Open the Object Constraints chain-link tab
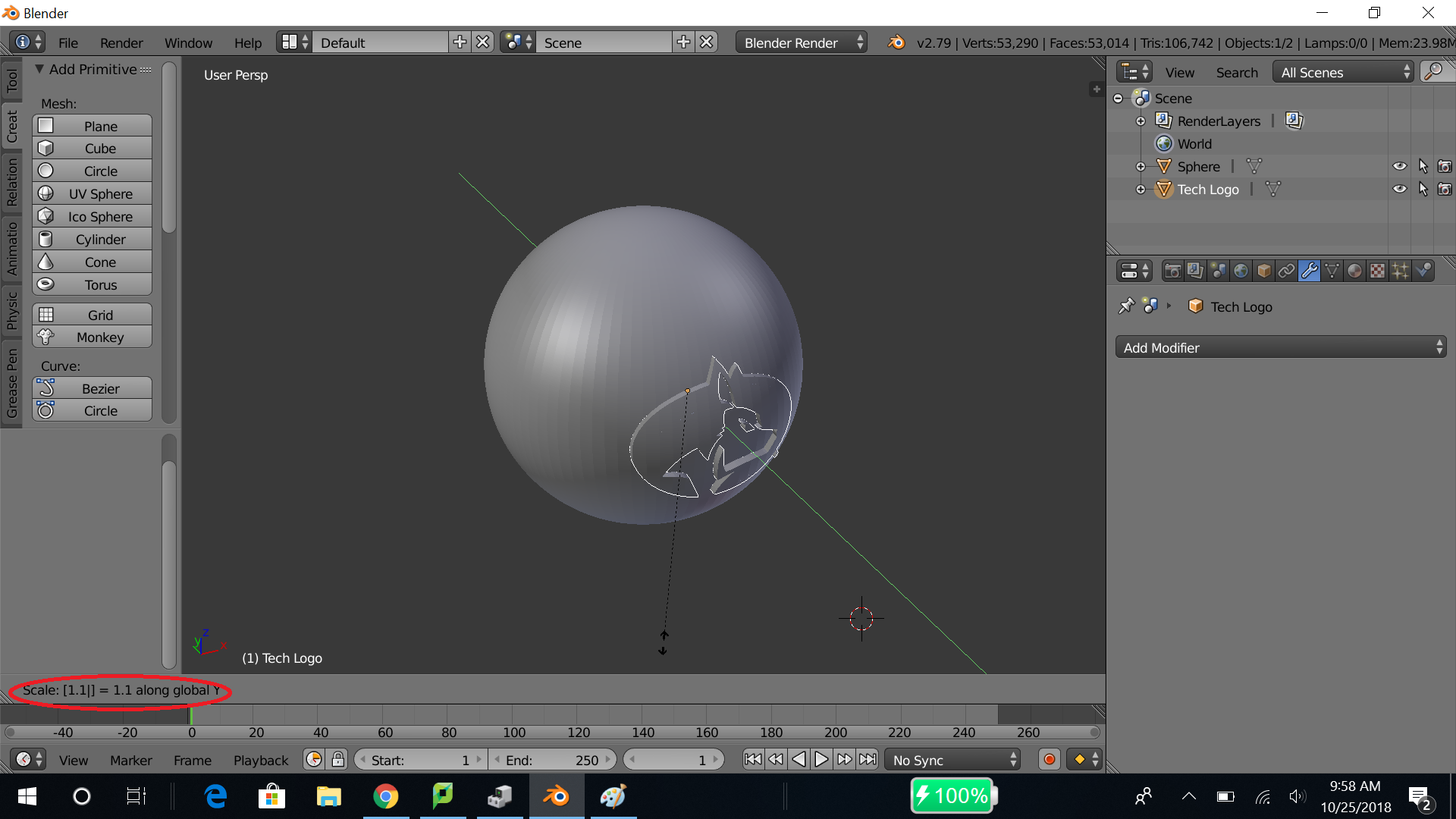The width and height of the screenshot is (1456, 819). pyautogui.click(x=1286, y=271)
